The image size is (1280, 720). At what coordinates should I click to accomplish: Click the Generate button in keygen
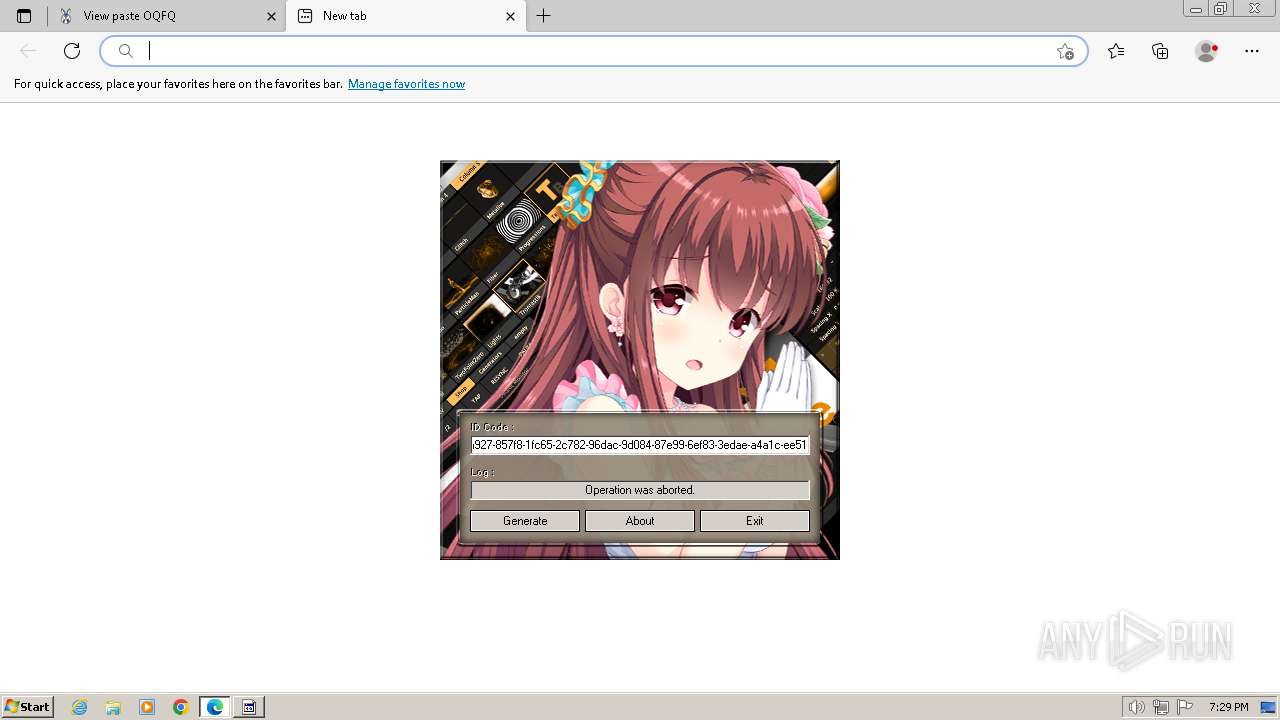coord(525,521)
